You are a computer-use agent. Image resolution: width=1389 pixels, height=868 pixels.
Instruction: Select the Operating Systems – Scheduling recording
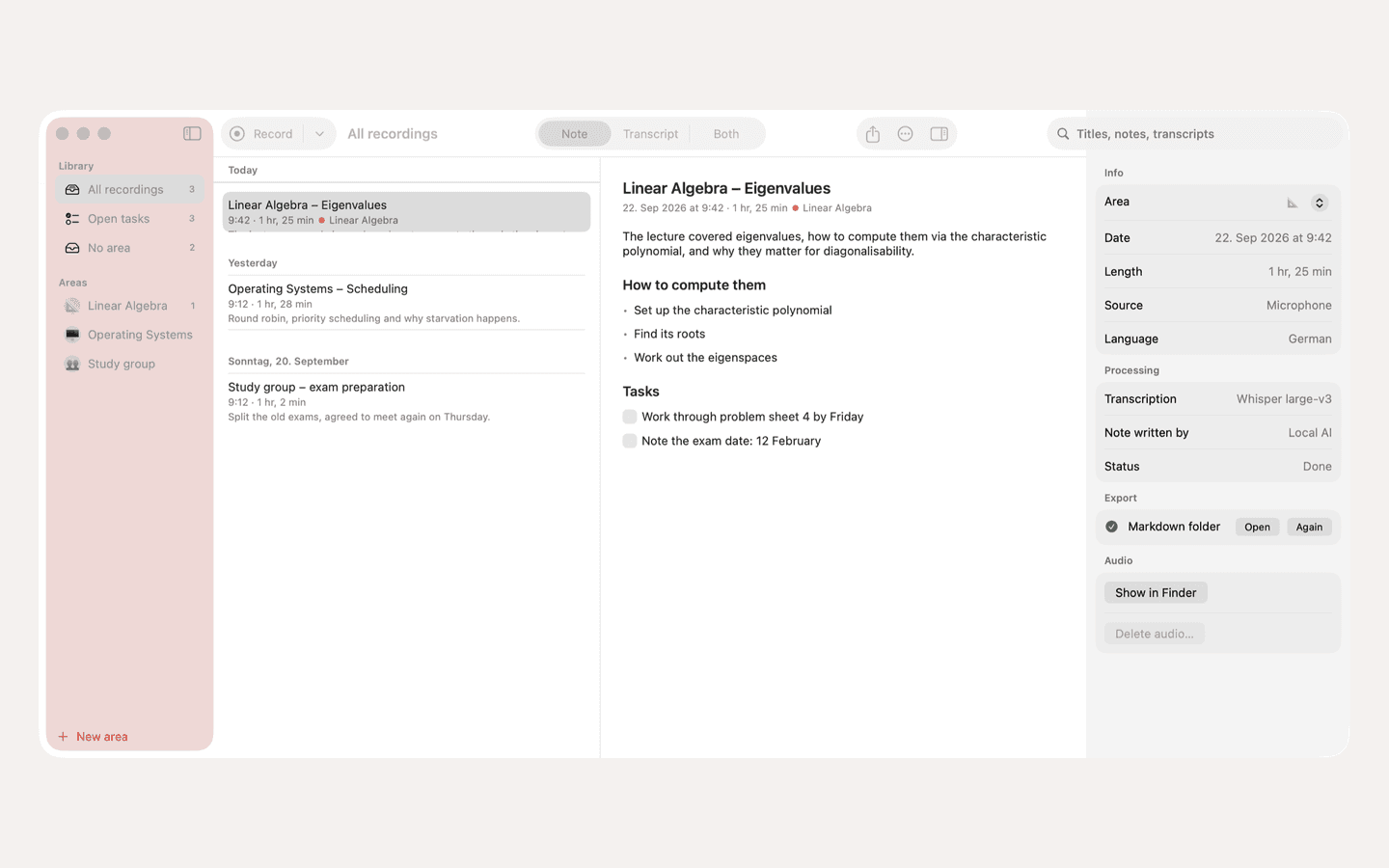[x=406, y=303]
